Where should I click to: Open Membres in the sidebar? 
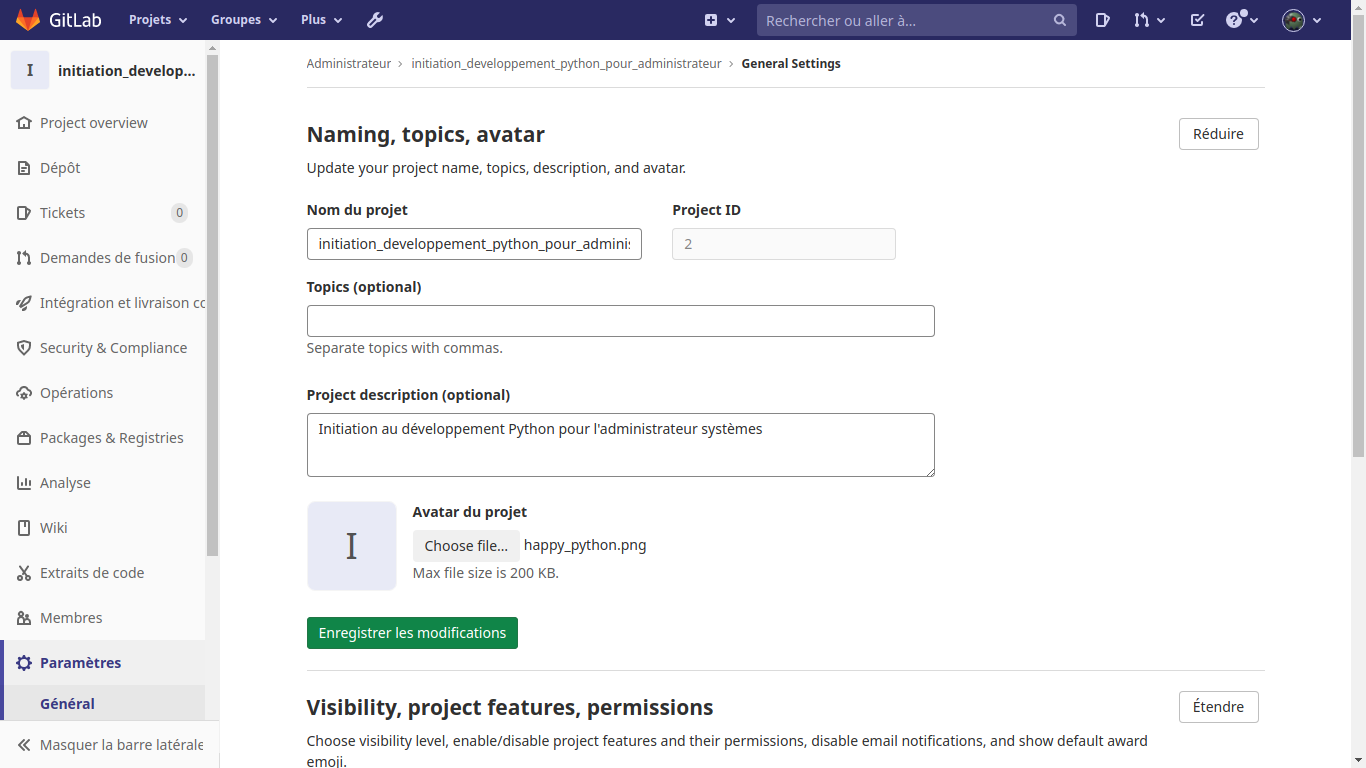pos(71,618)
